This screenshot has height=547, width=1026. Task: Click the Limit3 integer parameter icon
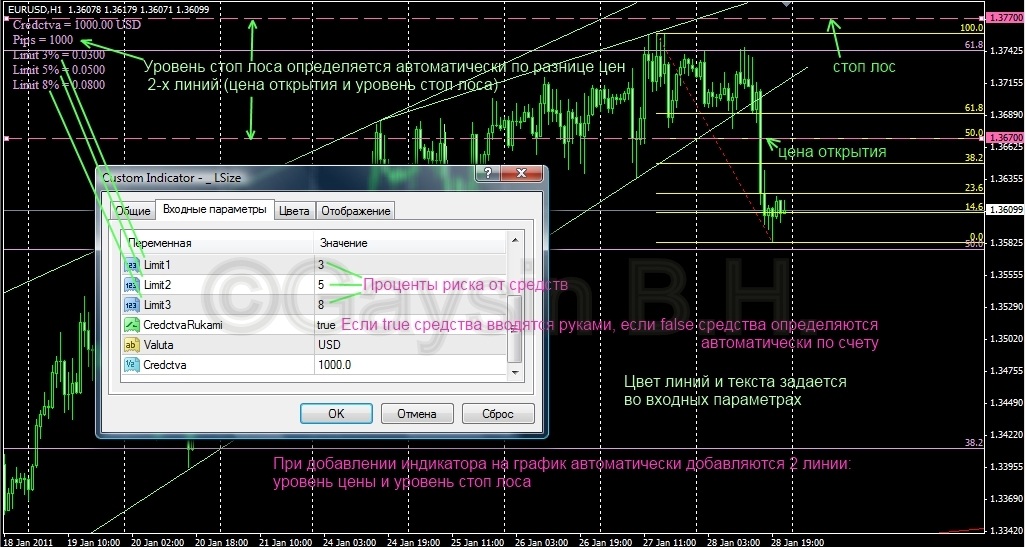[x=132, y=305]
